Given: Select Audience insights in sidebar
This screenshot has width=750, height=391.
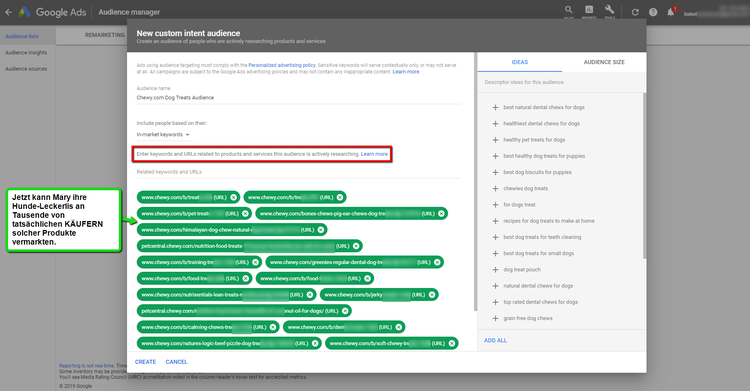Looking at the screenshot, I should (26, 53).
